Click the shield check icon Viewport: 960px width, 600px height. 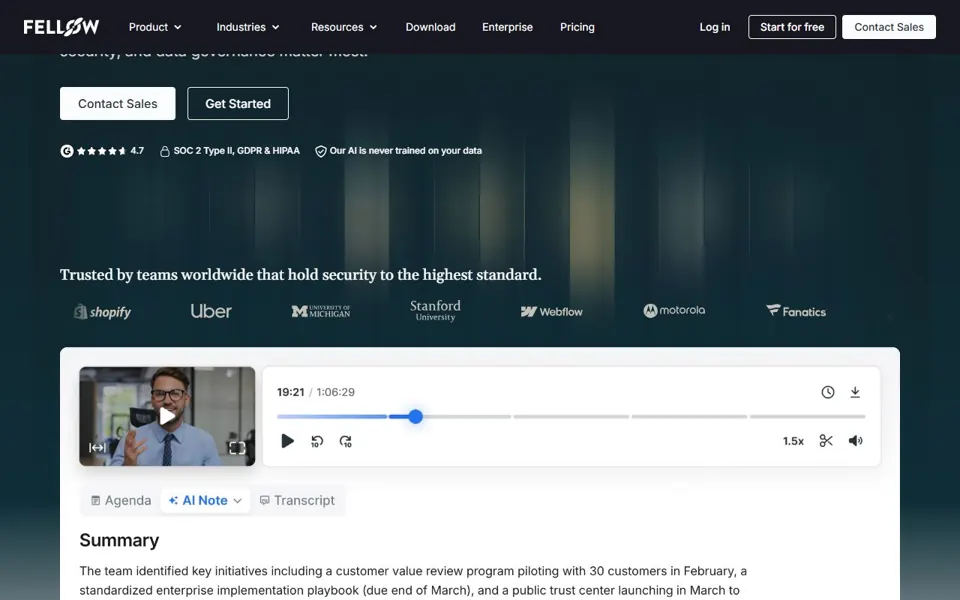click(321, 151)
